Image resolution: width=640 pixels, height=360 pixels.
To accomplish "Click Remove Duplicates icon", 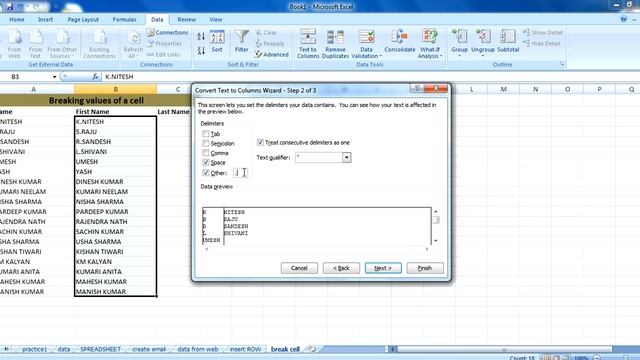I will pos(335,44).
